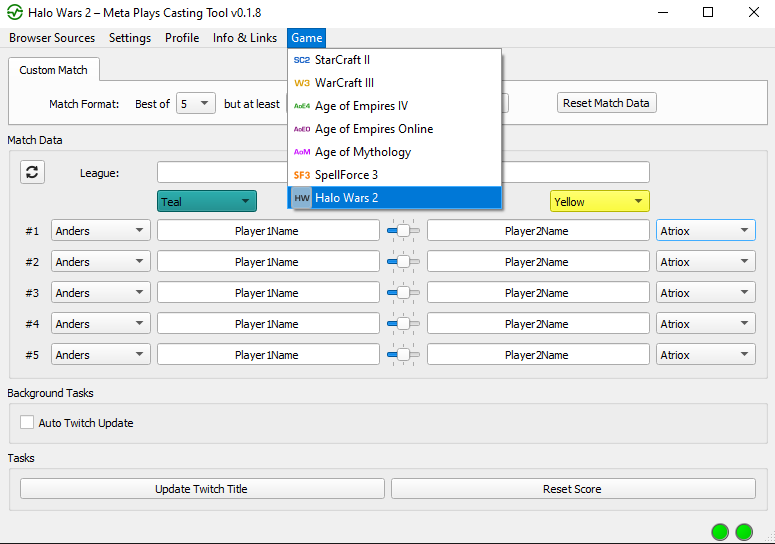Click the Update Twitch Title button
775x544 pixels.
[202, 489]
